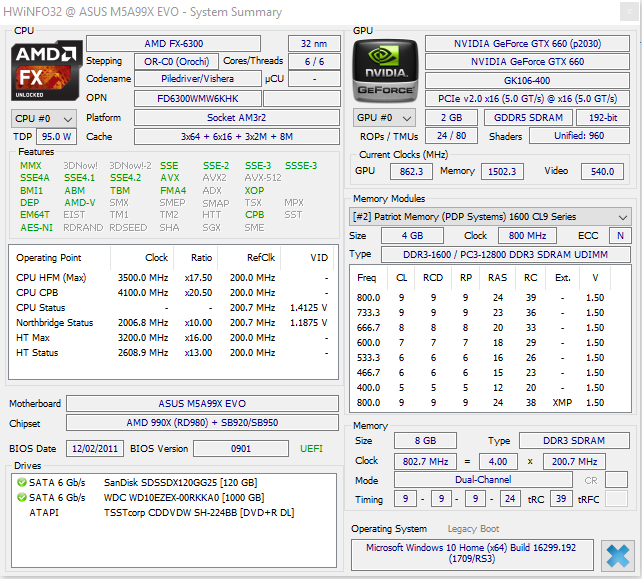642x579 pixels.
Task: Click the CPU CPB operating point row
Action: click(172, 293)
